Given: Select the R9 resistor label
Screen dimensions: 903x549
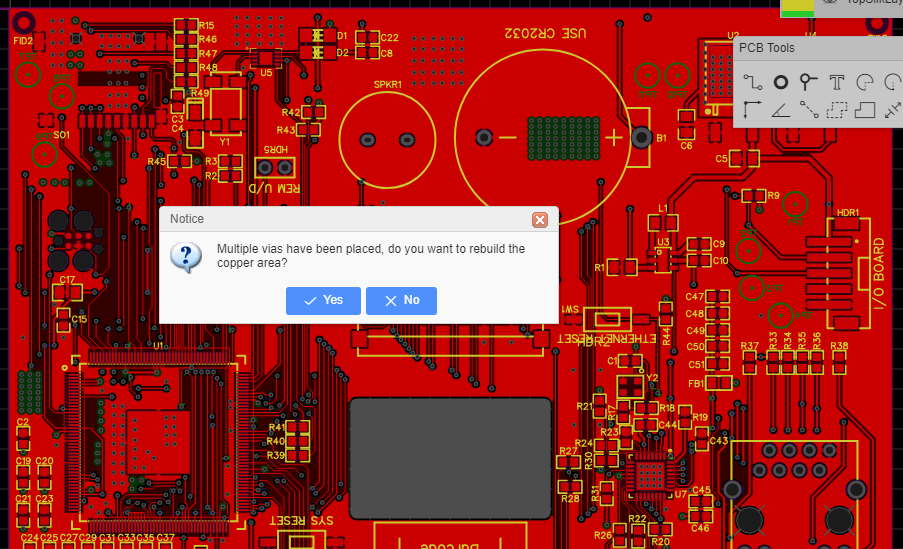Looking at the screenshot, I should pyautogui.click(x=773, y=196).
